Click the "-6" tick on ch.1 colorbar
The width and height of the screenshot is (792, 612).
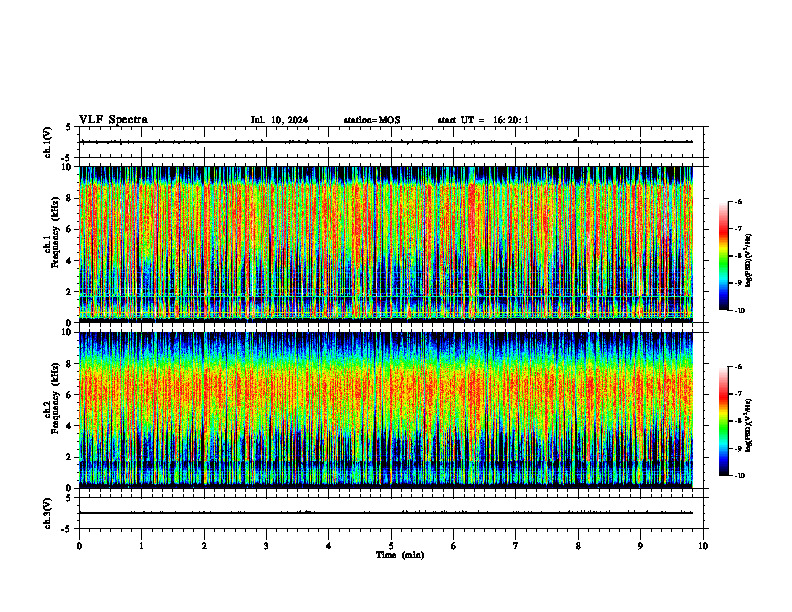pos(738,201)
